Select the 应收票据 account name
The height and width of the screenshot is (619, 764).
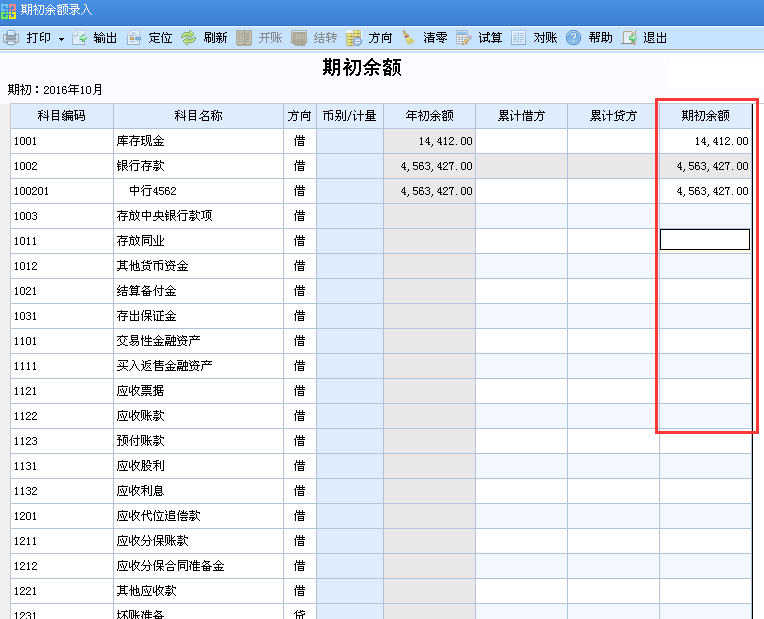click(x=140, y=391)
